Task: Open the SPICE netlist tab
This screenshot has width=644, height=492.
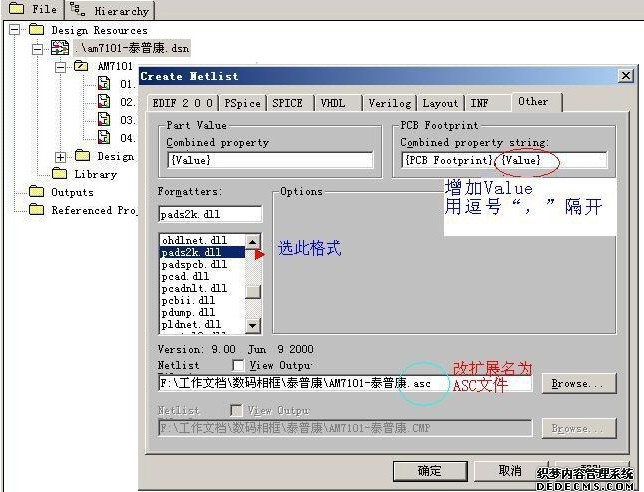Action: point(288,103)
